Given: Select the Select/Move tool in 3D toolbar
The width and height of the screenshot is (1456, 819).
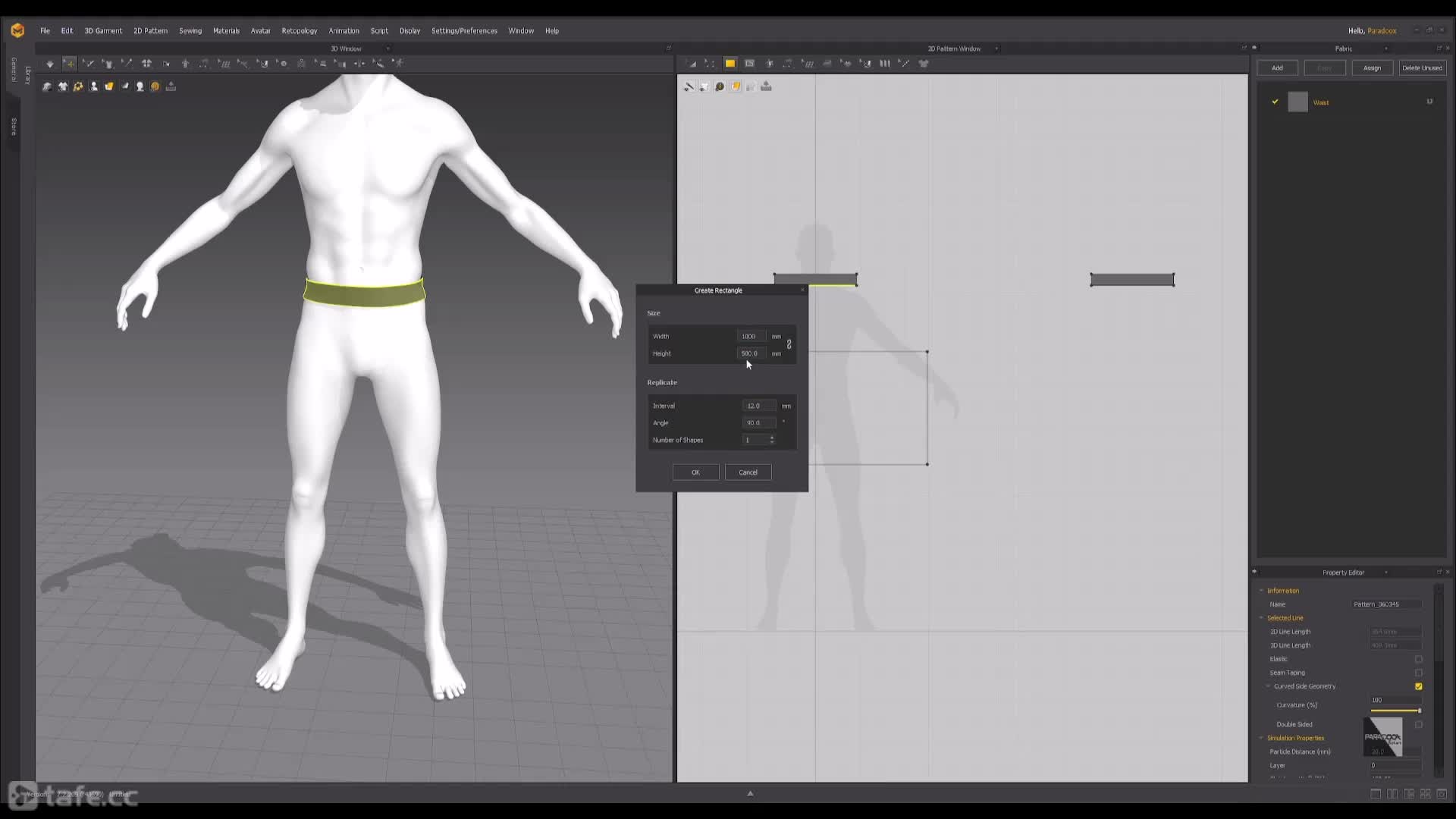Looking at the screenshot, I should [x=69, y=64].
